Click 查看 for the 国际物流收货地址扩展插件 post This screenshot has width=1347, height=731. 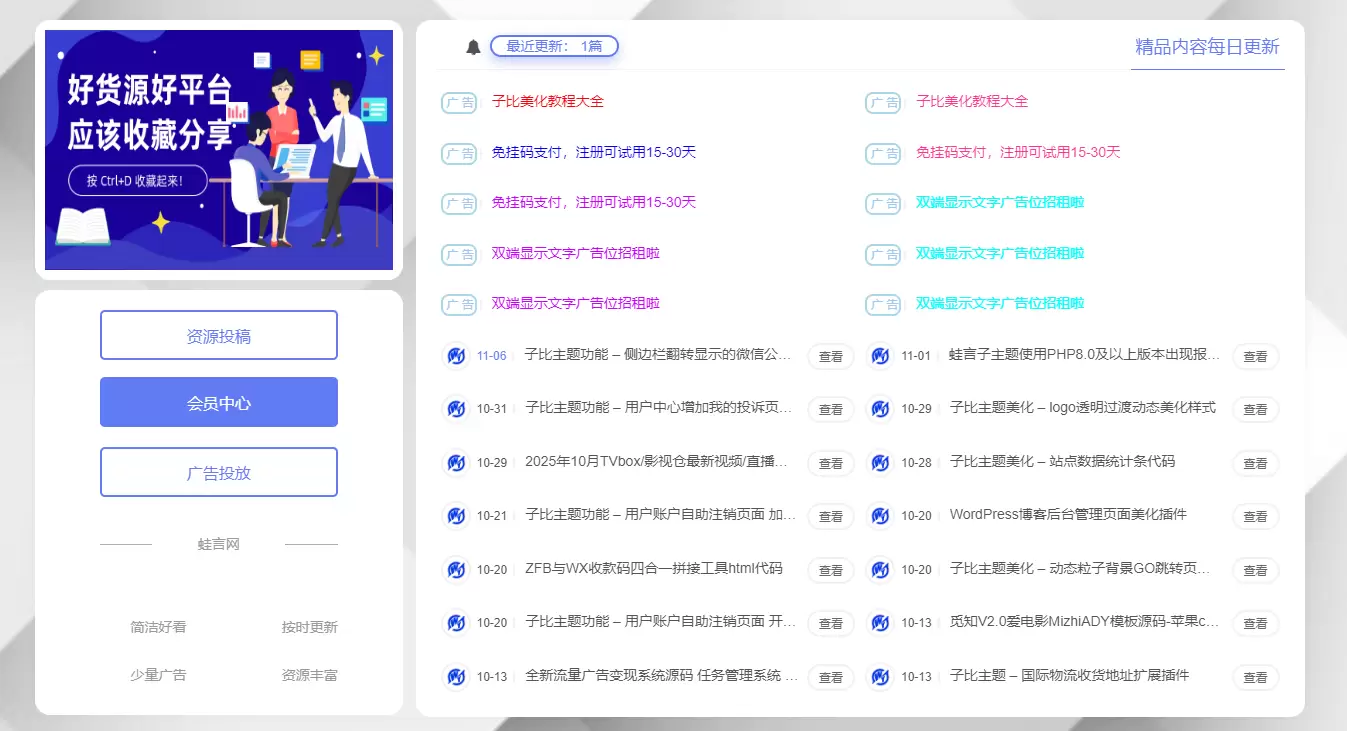(1254, 677)
